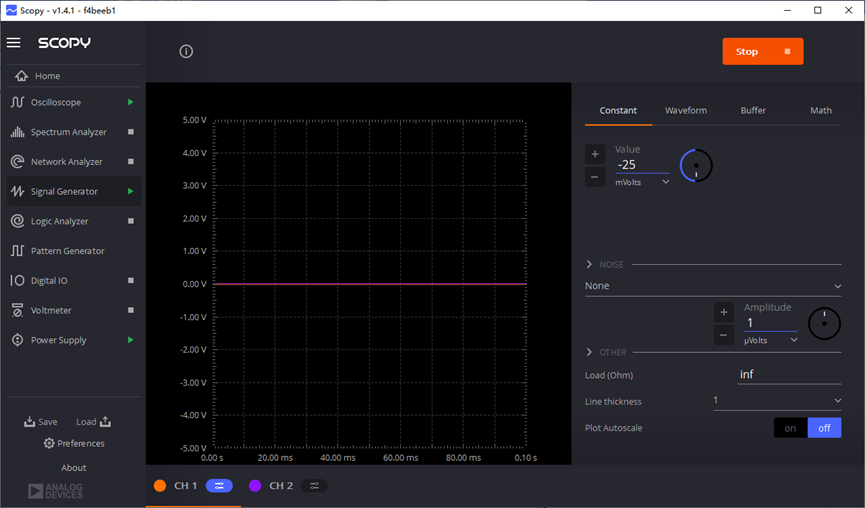This screenshot has width=865, height=508.
Task: Click the Save label
Action: pos(47,422)
